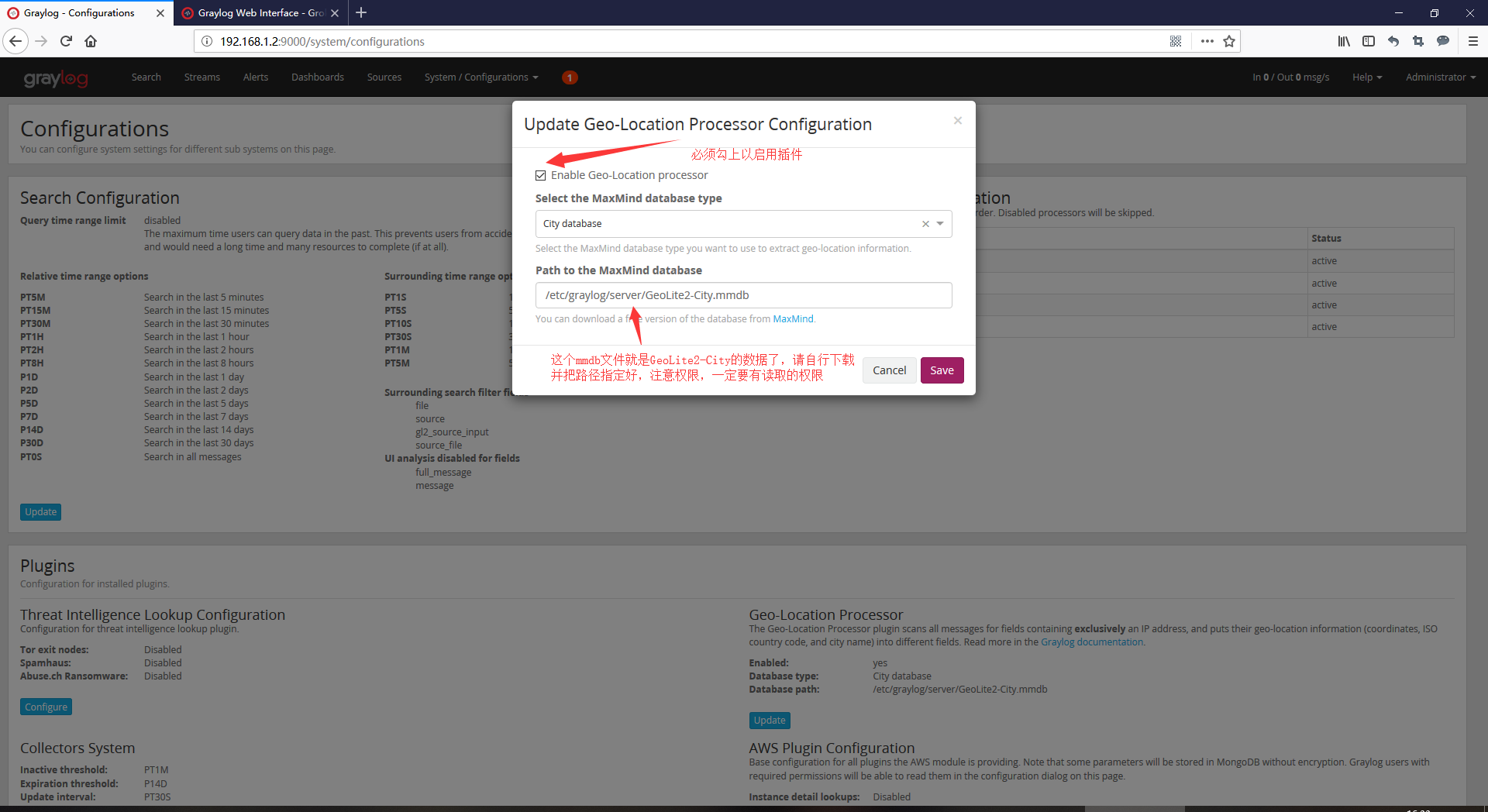Toggle the sidebar view icon
1488x812 pixels.
pos(1369,41)
